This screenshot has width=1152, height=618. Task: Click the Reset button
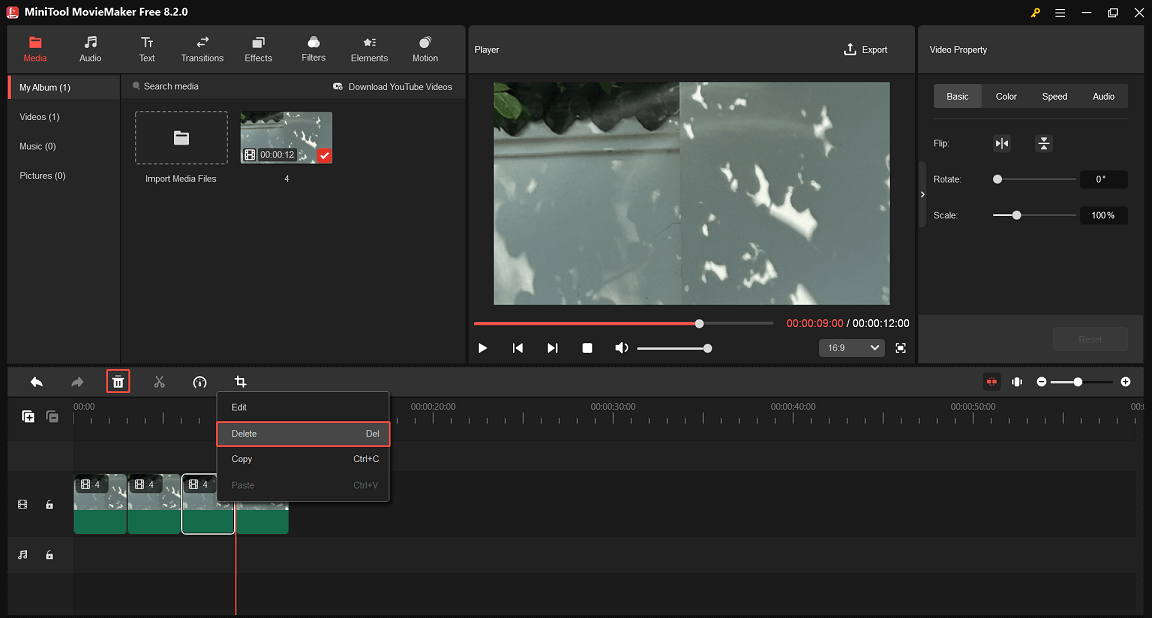coord(1090,339)
